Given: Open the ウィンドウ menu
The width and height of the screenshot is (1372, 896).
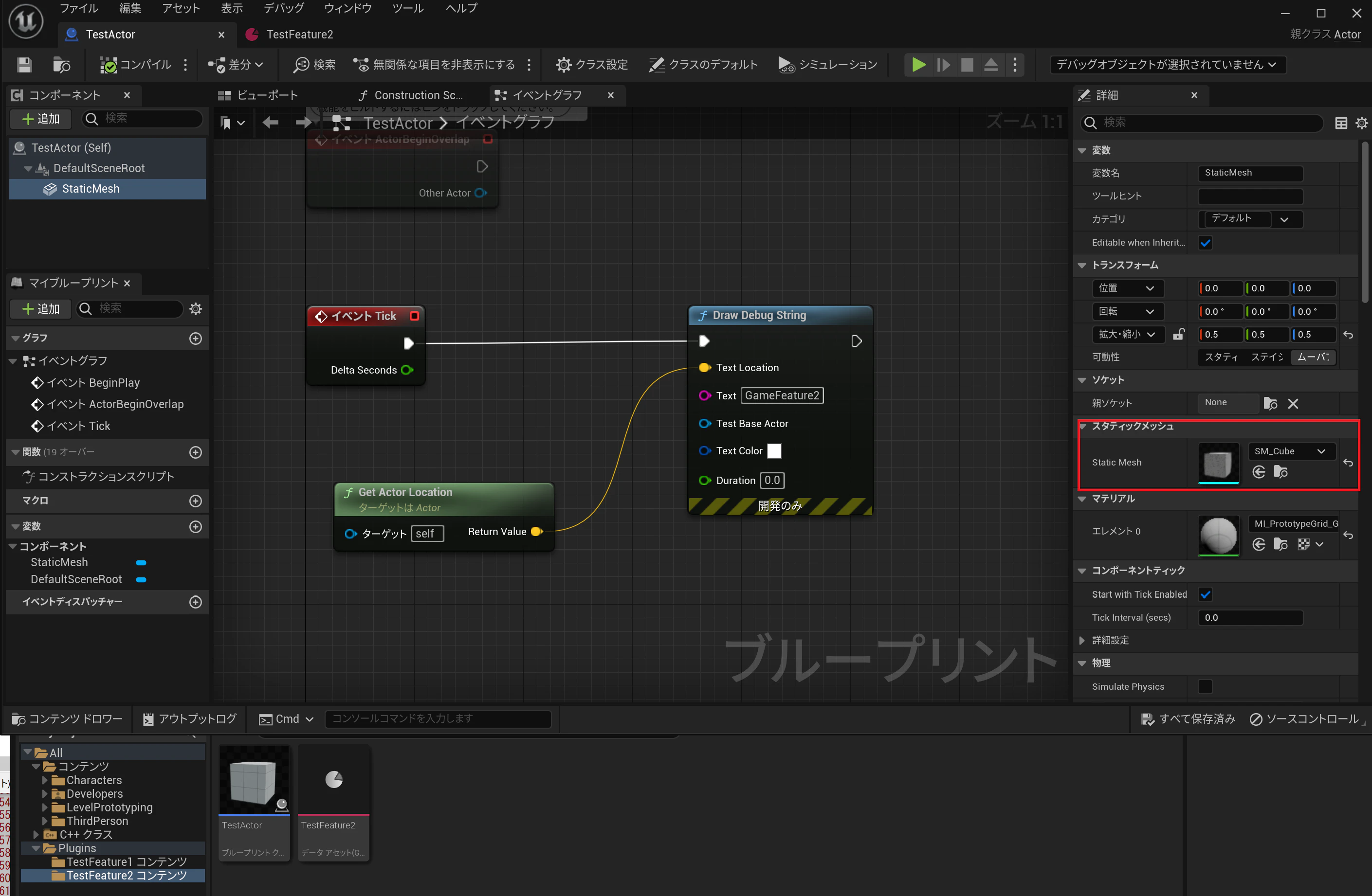Looking at the screenshot, I should [348, 9].
